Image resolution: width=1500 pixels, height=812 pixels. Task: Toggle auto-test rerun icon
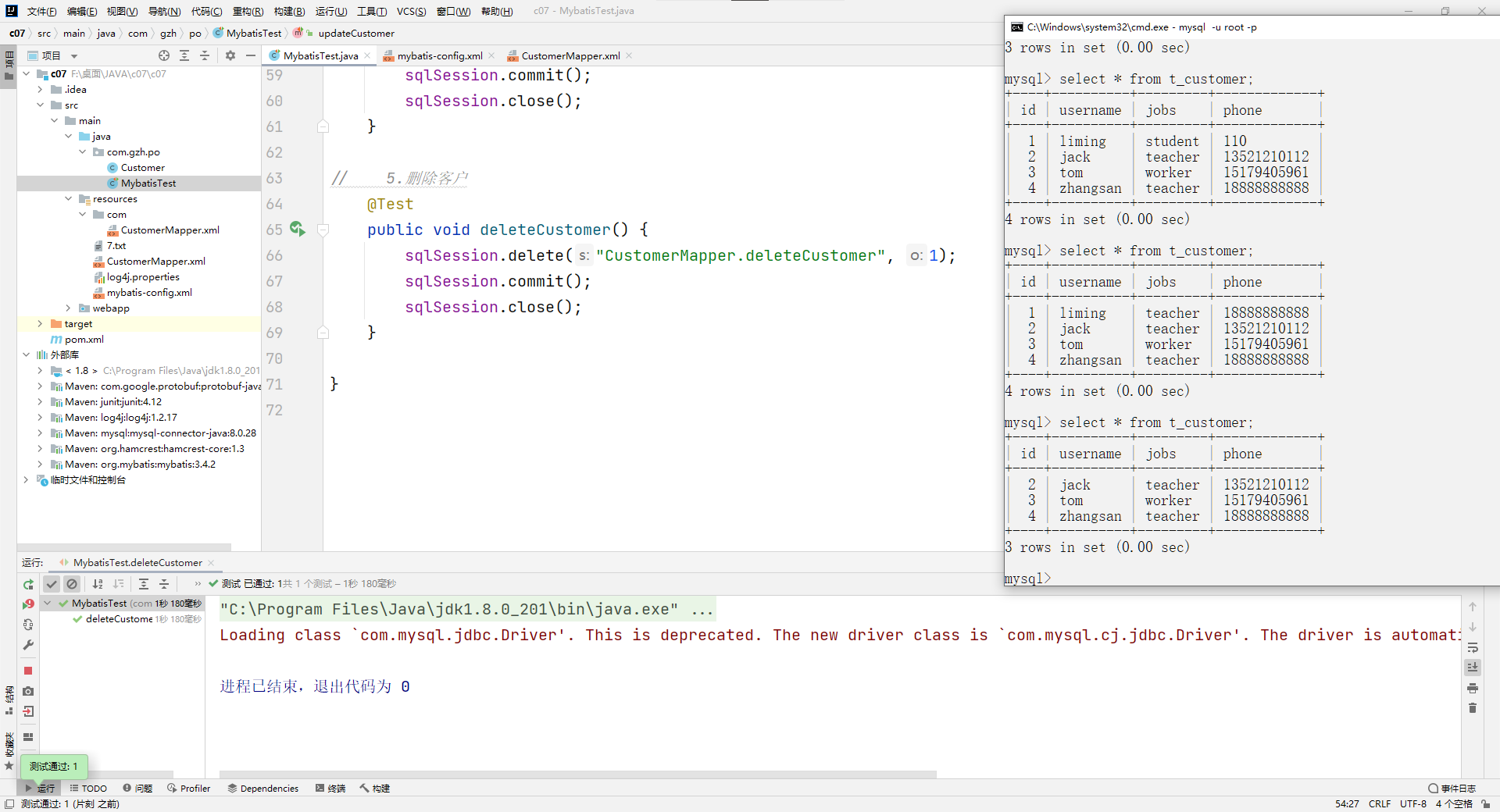(28, 625)
